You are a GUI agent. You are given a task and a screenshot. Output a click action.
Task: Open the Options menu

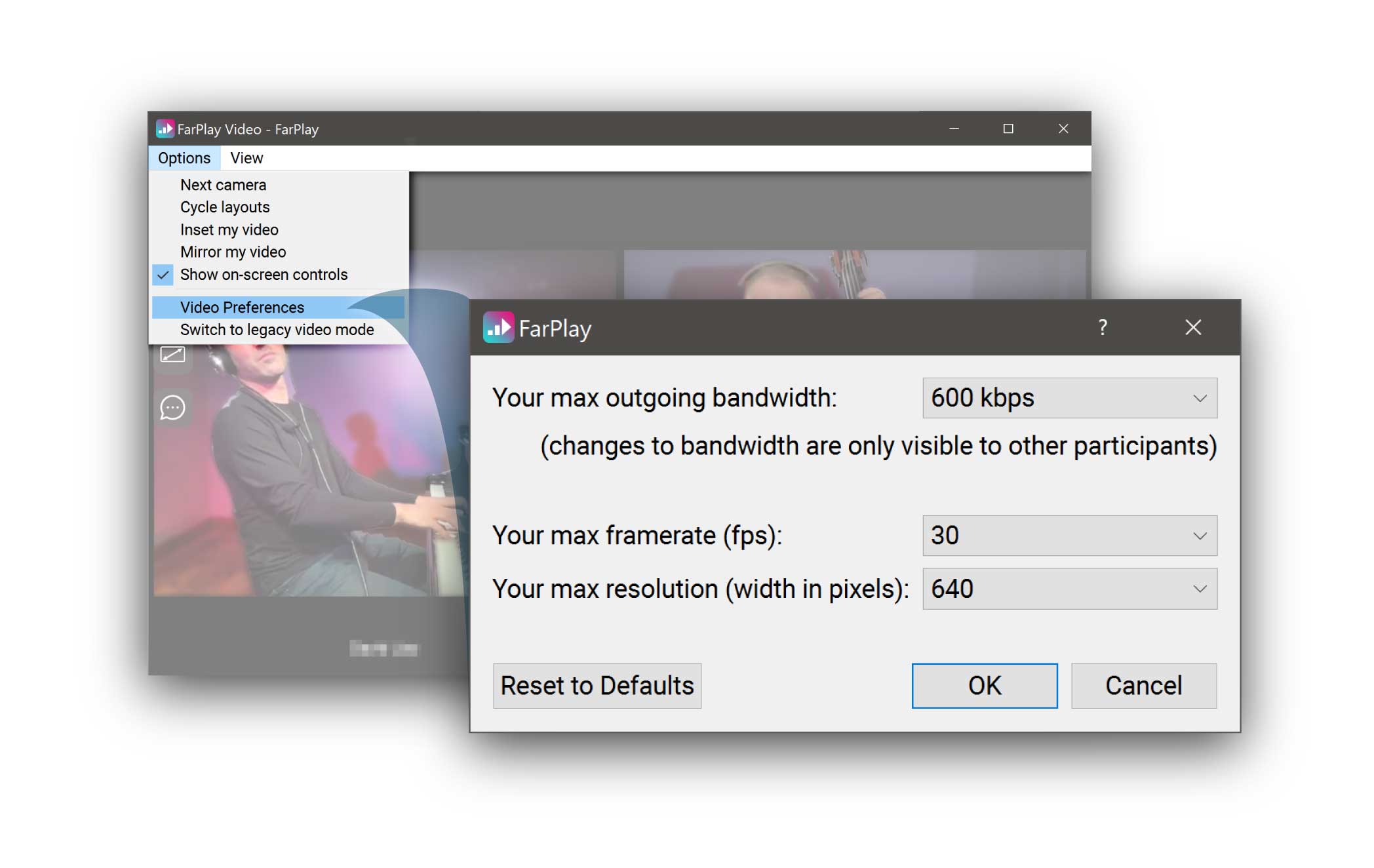(x=184, y=158)
